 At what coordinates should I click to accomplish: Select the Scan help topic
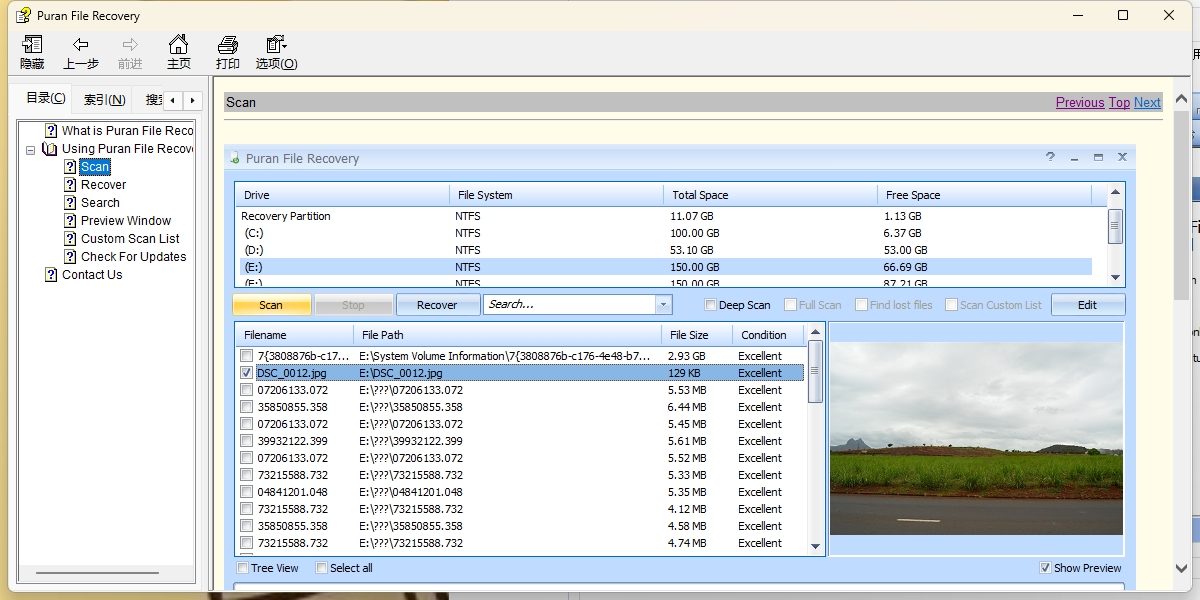[x=95, y=167]
